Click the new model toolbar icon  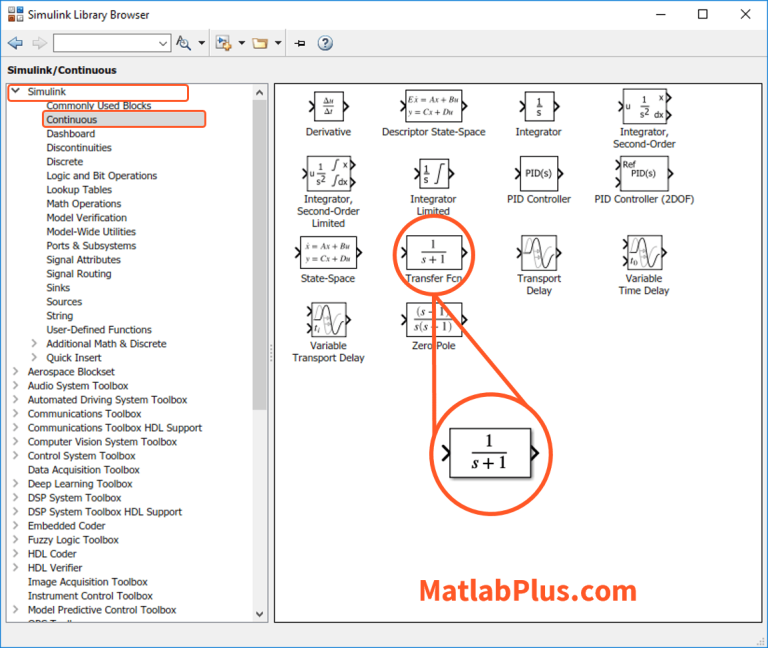tap(223, 43)
